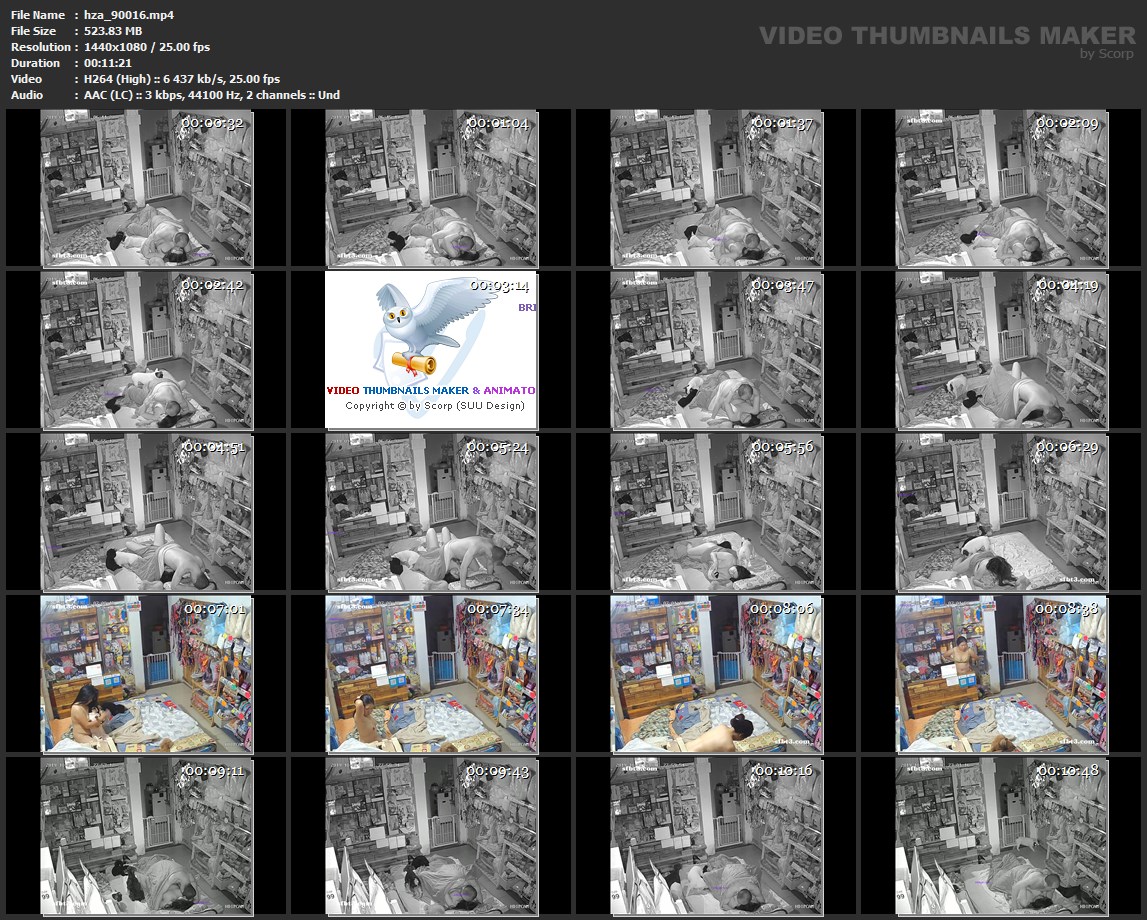Open the last frame at 00:10:48
The width and height of the screenshot is (1147, 920).
pyautogui.click(x=1002, y=836)
